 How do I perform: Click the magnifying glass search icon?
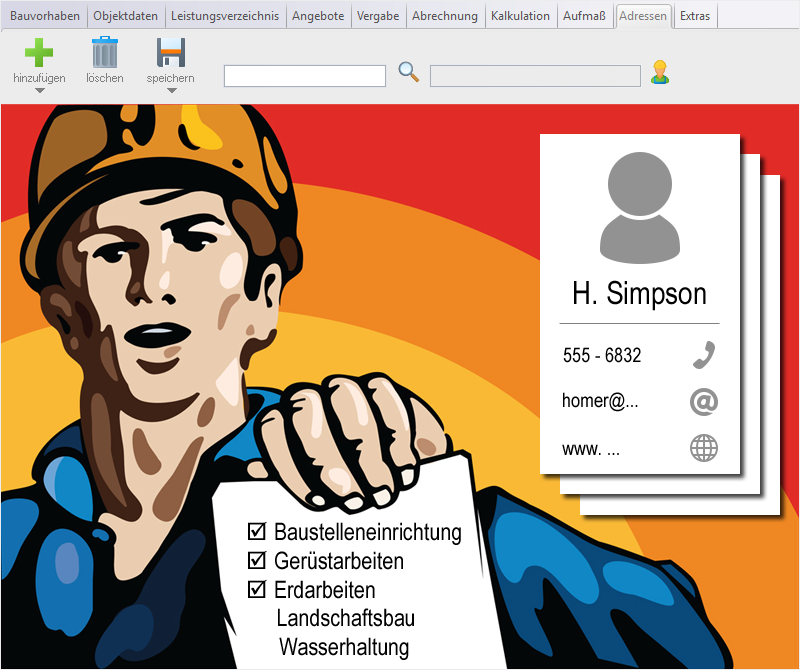tap(408, 72)
